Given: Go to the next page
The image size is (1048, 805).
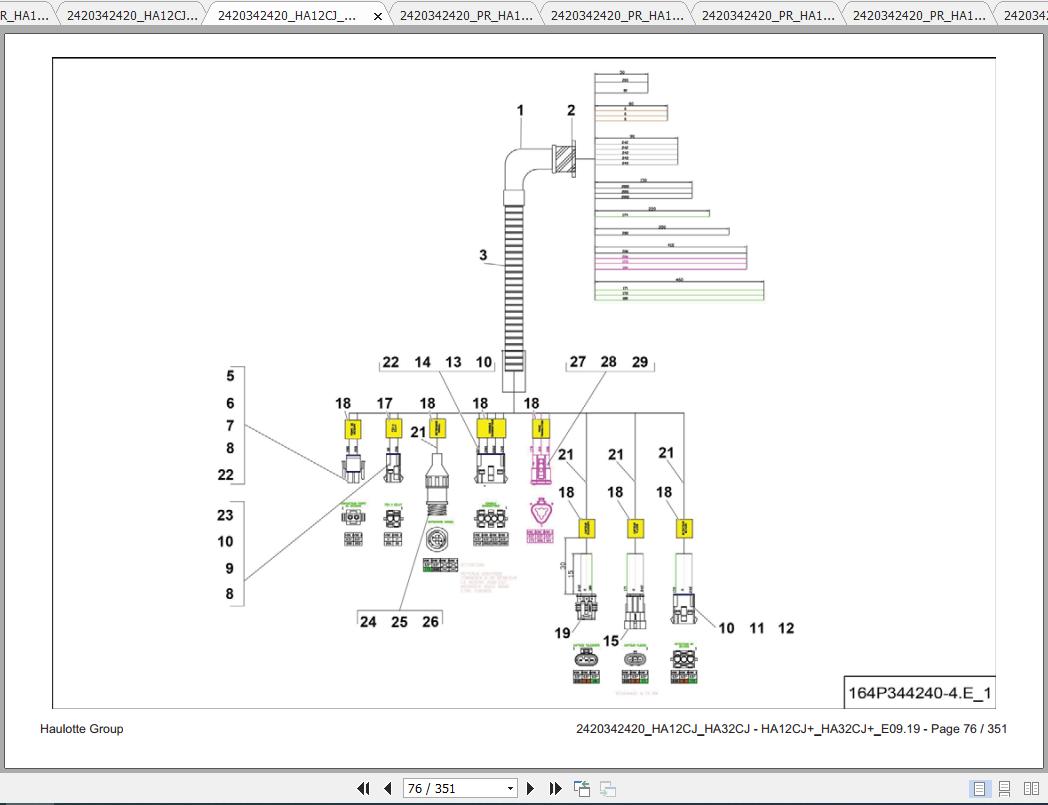Looking at the screenshot, I should (x=531, y=788).
